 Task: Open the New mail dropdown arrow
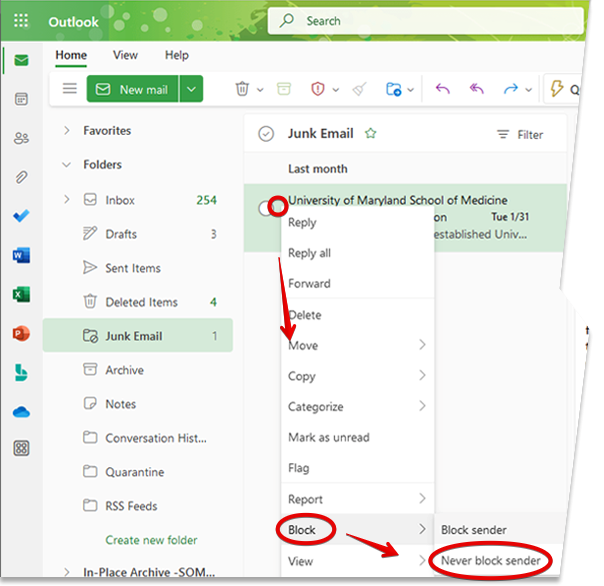[x=192, y=89]
